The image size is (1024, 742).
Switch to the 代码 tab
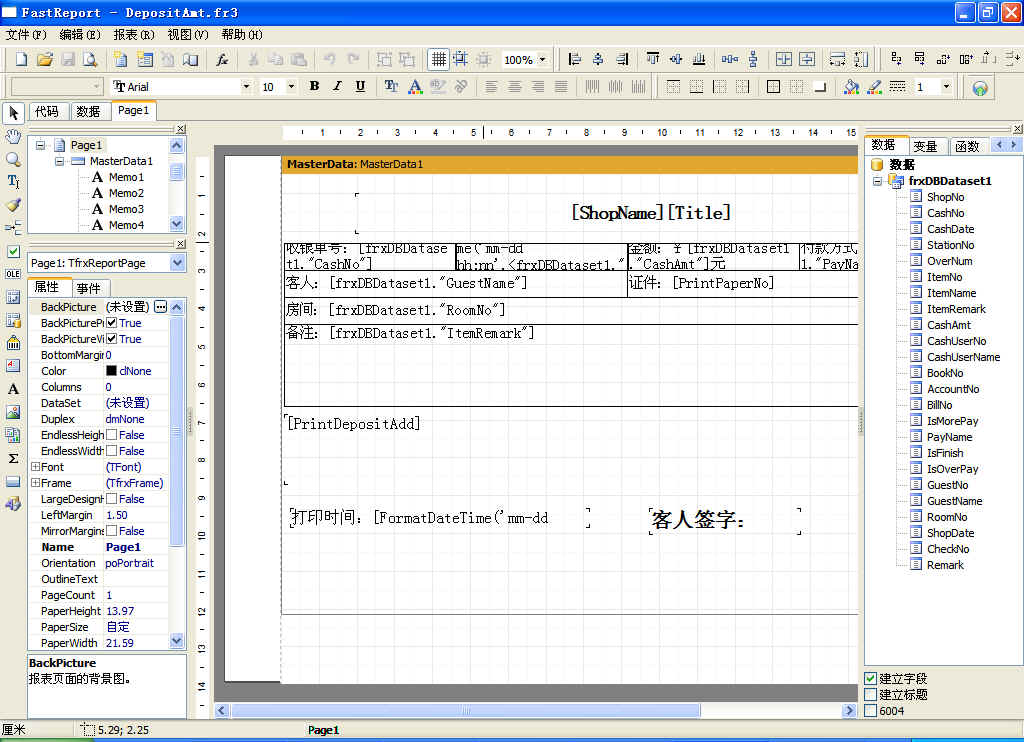47,112
